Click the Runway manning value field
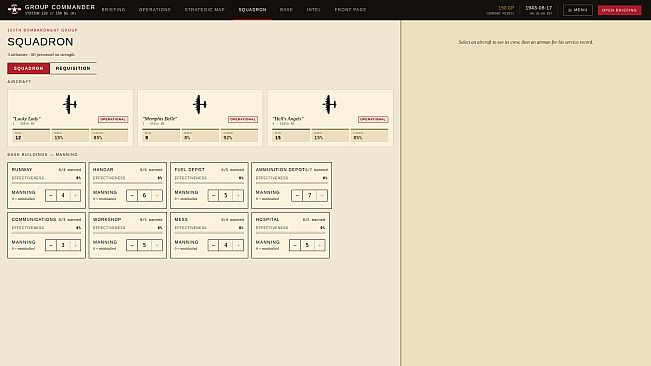The height and width of the screenshot is (366, 651). click(x=63, y=195)
